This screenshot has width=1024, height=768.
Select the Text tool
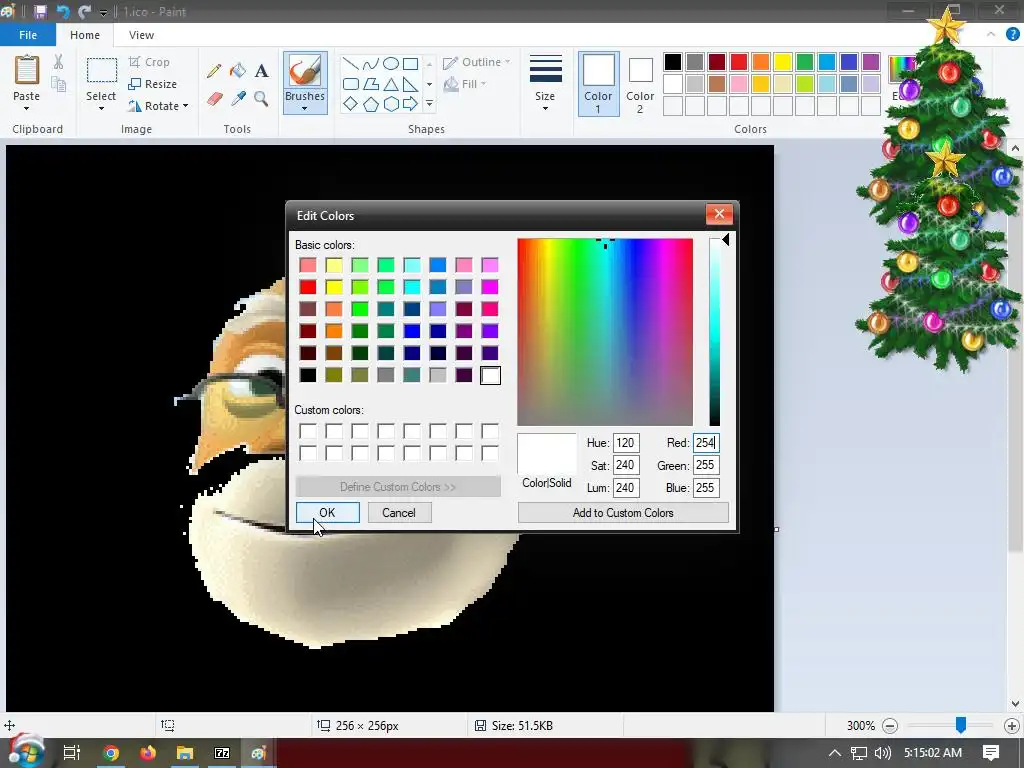coord(261,71)
